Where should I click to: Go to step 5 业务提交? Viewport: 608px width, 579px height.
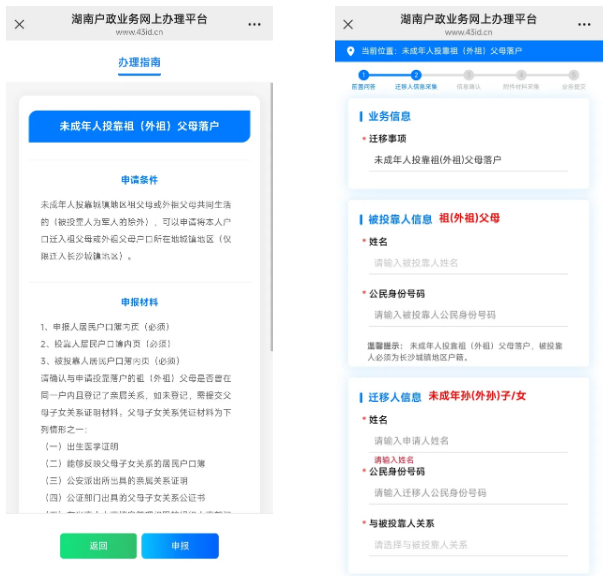point(573,75)
